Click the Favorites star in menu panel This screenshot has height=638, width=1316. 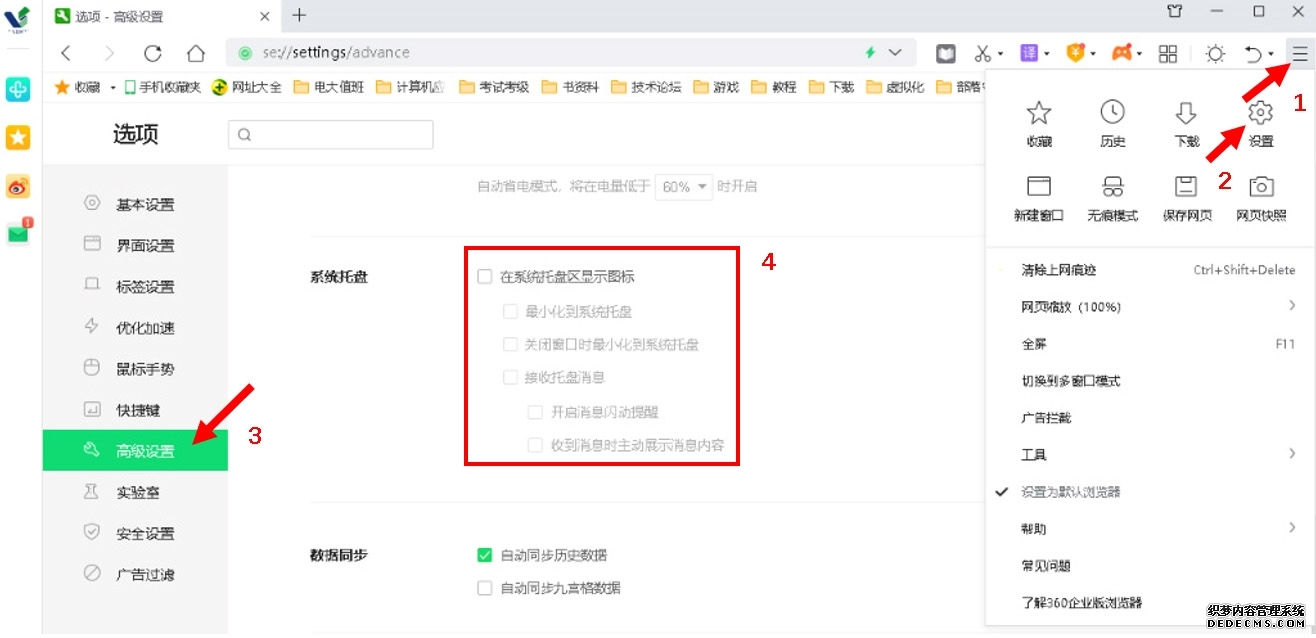(x=1039, y=113)
